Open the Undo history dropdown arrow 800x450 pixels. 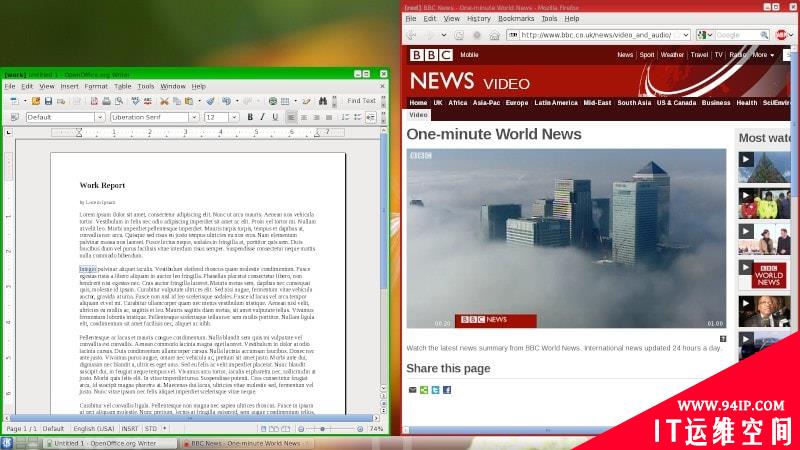237,101
